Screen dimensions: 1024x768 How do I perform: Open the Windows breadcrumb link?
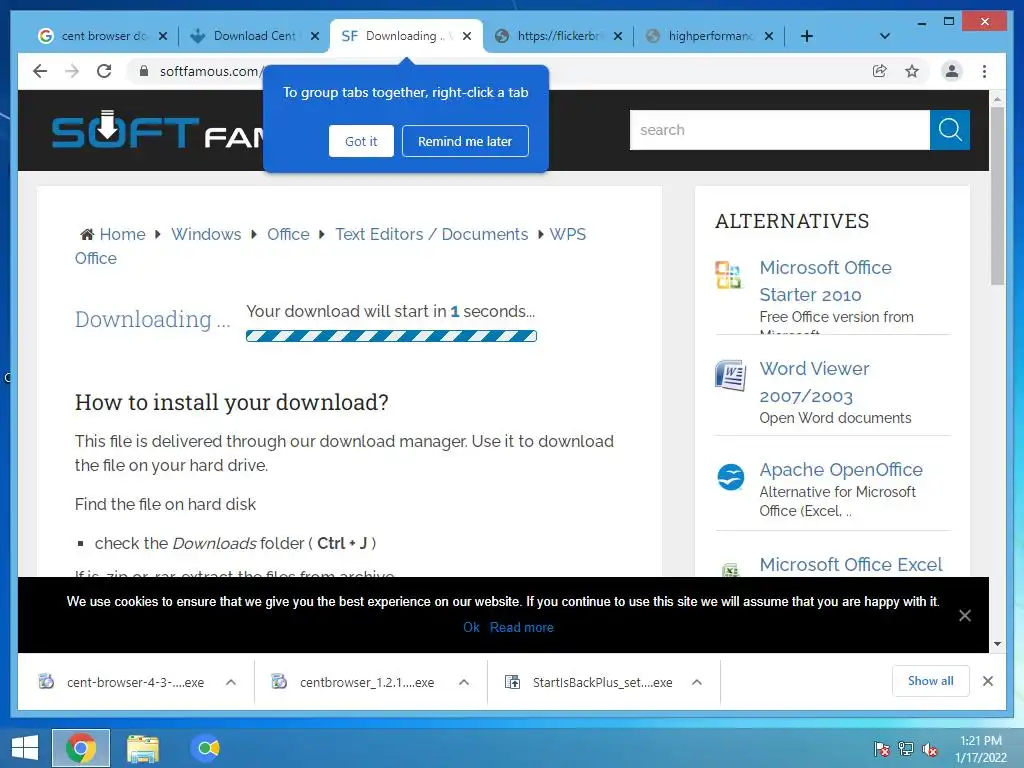pos(206,234)
